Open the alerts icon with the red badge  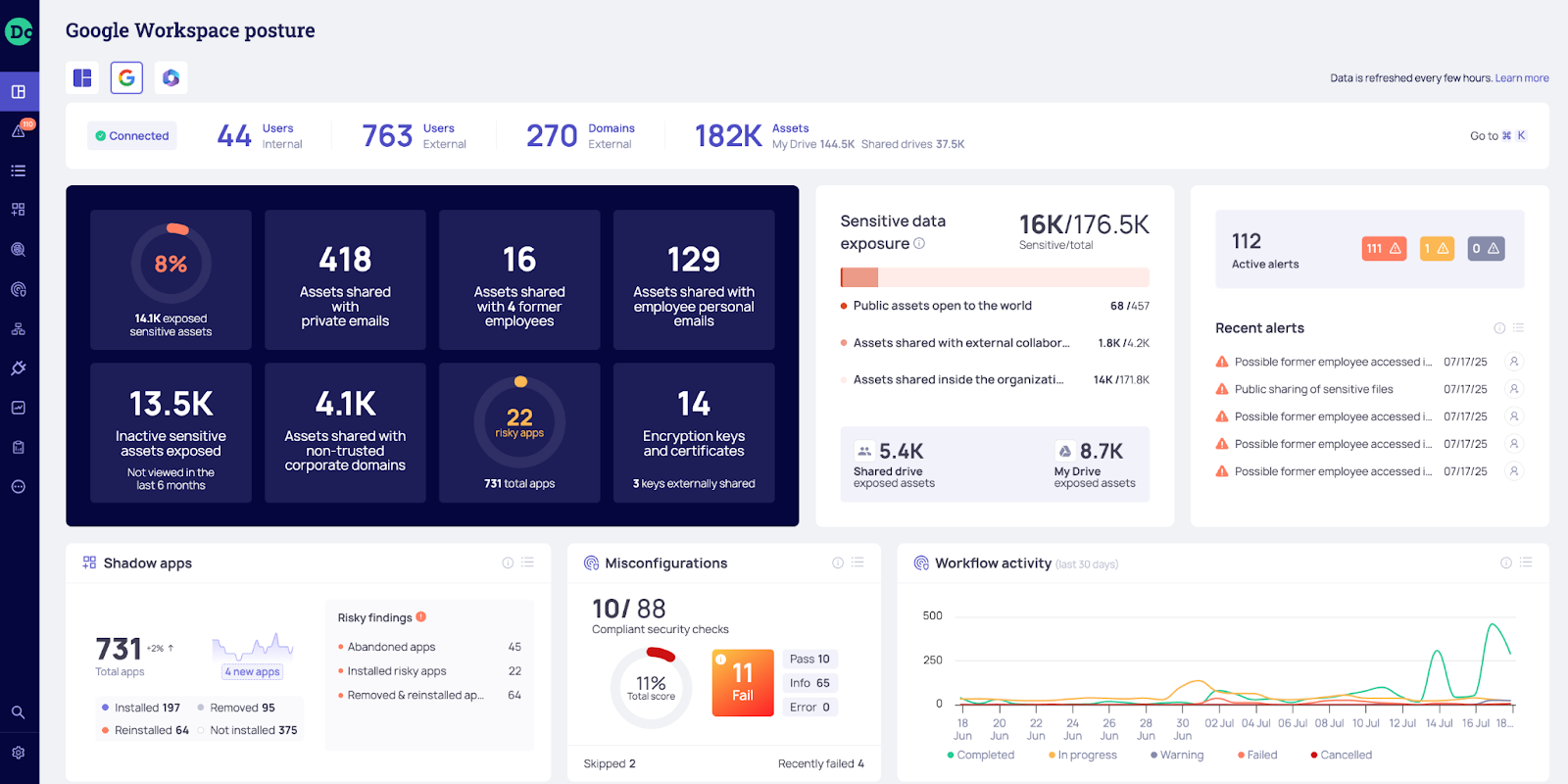[x=19, y=130]
